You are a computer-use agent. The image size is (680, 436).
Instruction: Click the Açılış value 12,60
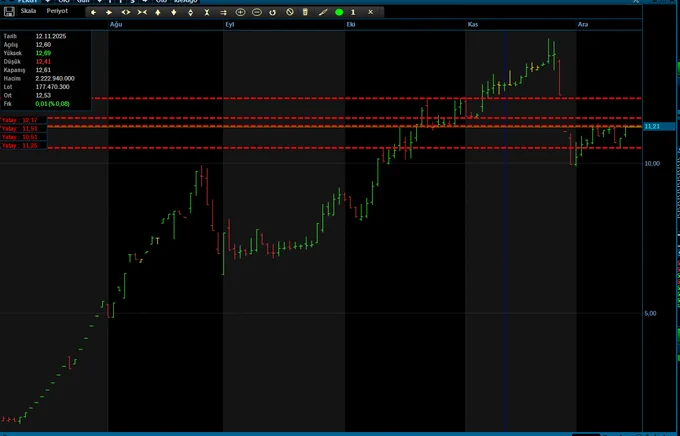pos(43,45)
